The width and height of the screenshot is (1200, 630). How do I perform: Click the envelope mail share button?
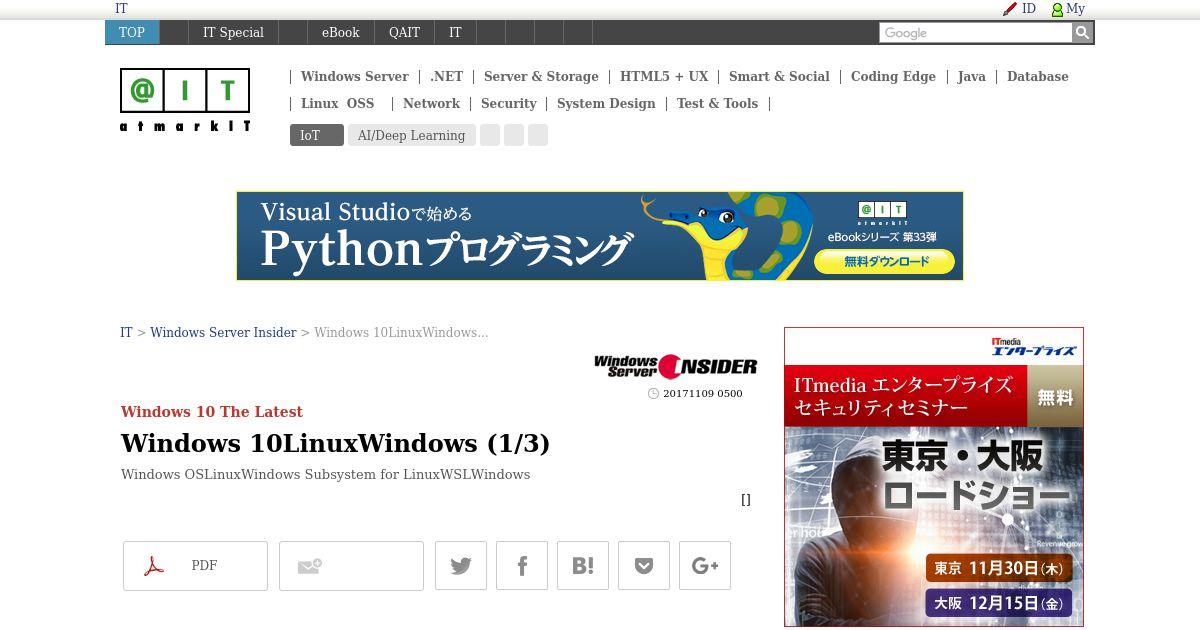pyautogui.click(x=351, y=566)
